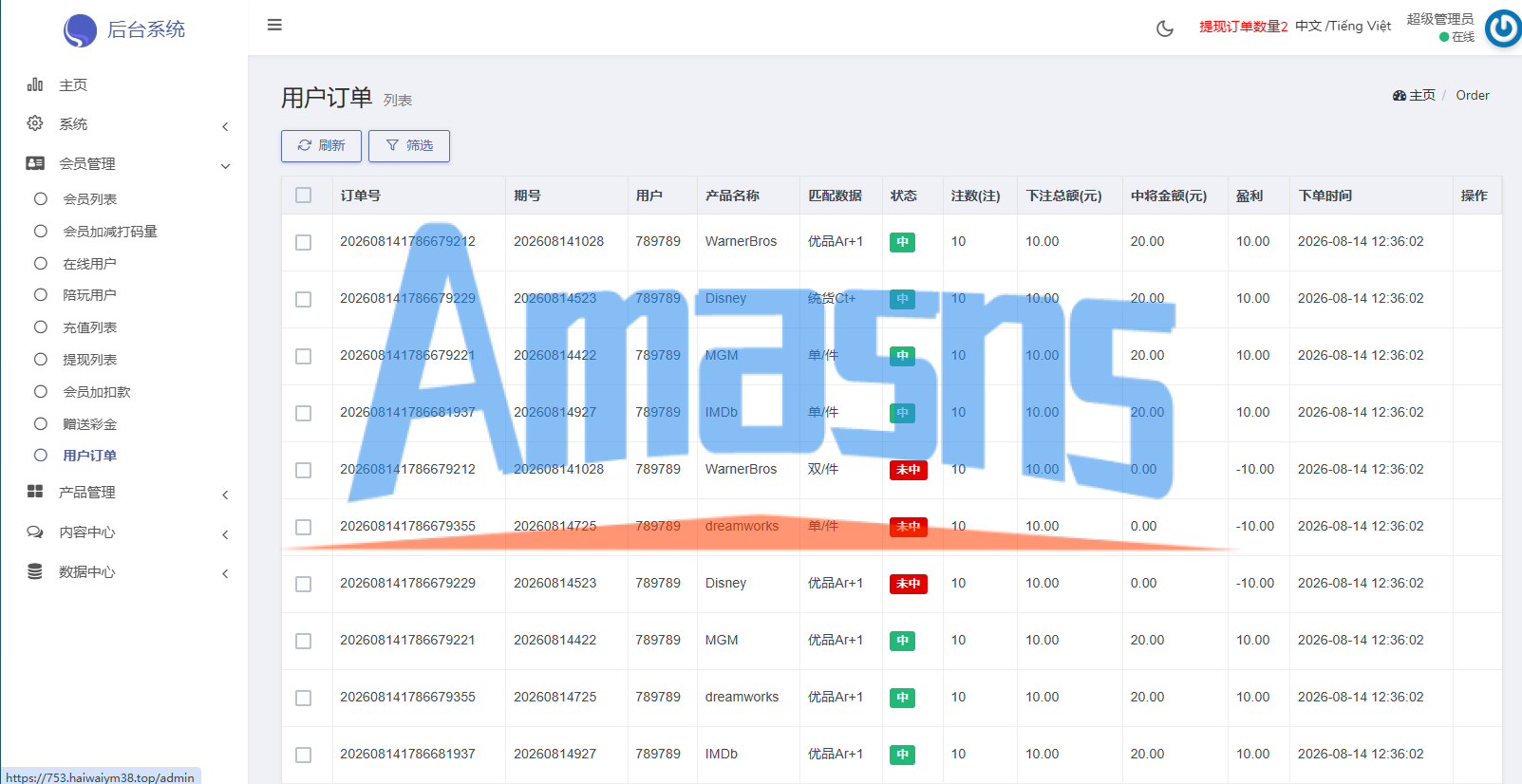This screenshot has height=784, width=1522.
Task: Open the 提现订单数量2 notification link
Action: [x=1244, y=27]
